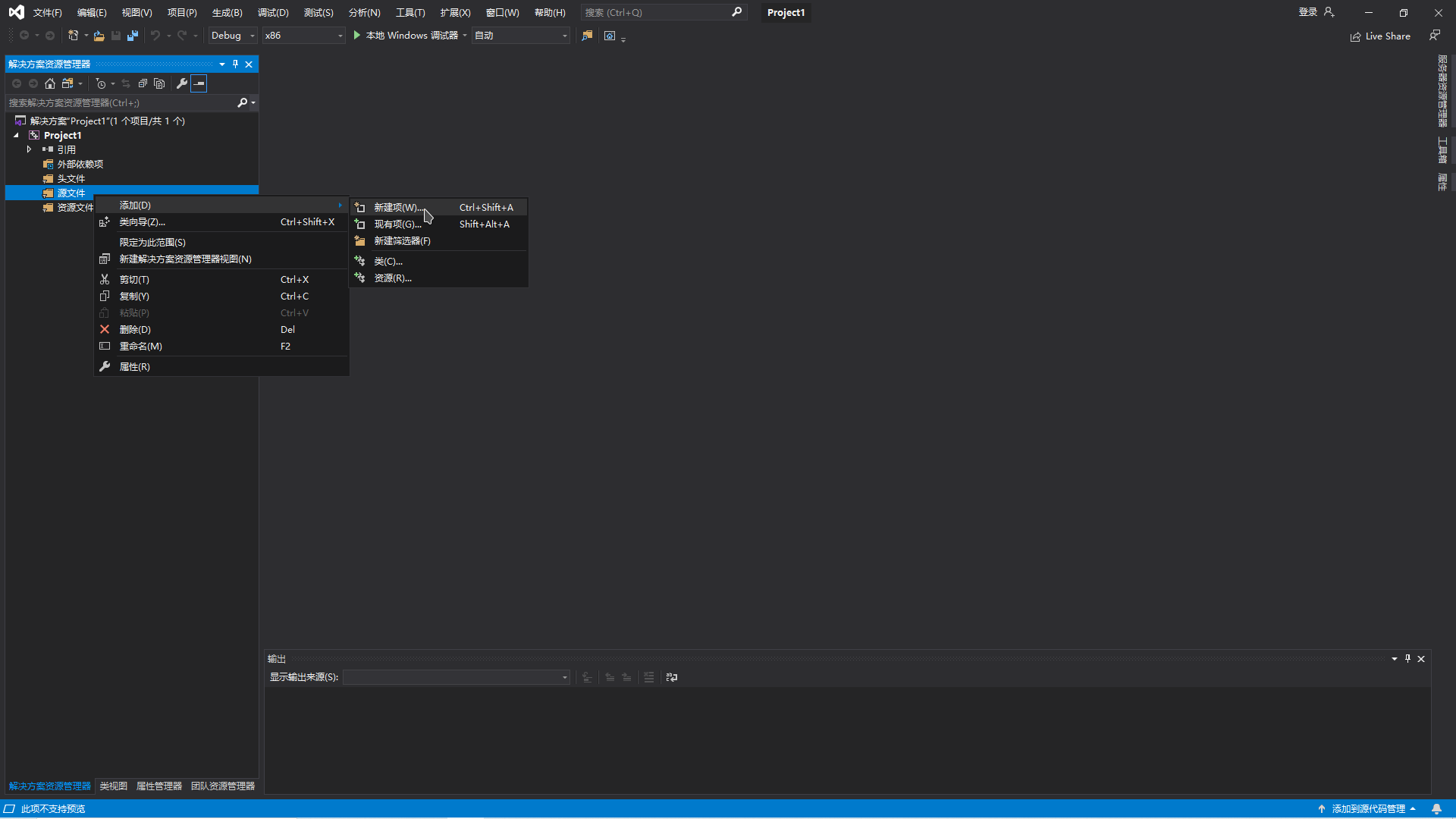The image size is (1456, 819).
Task: Open the debugger target dropdown arrow
Action: (x=465, y=36)
